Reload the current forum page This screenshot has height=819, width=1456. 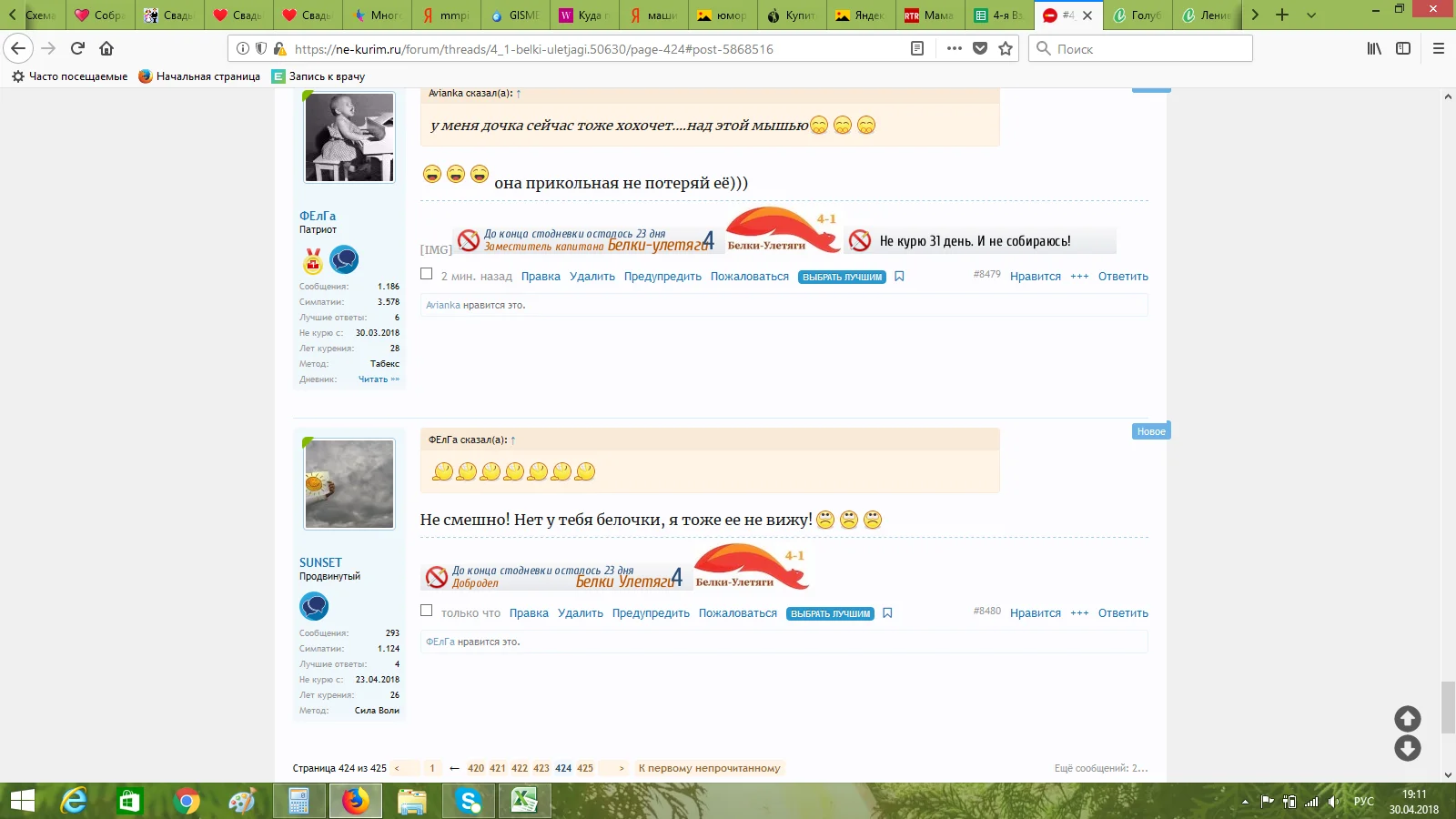tap(77, 48)
